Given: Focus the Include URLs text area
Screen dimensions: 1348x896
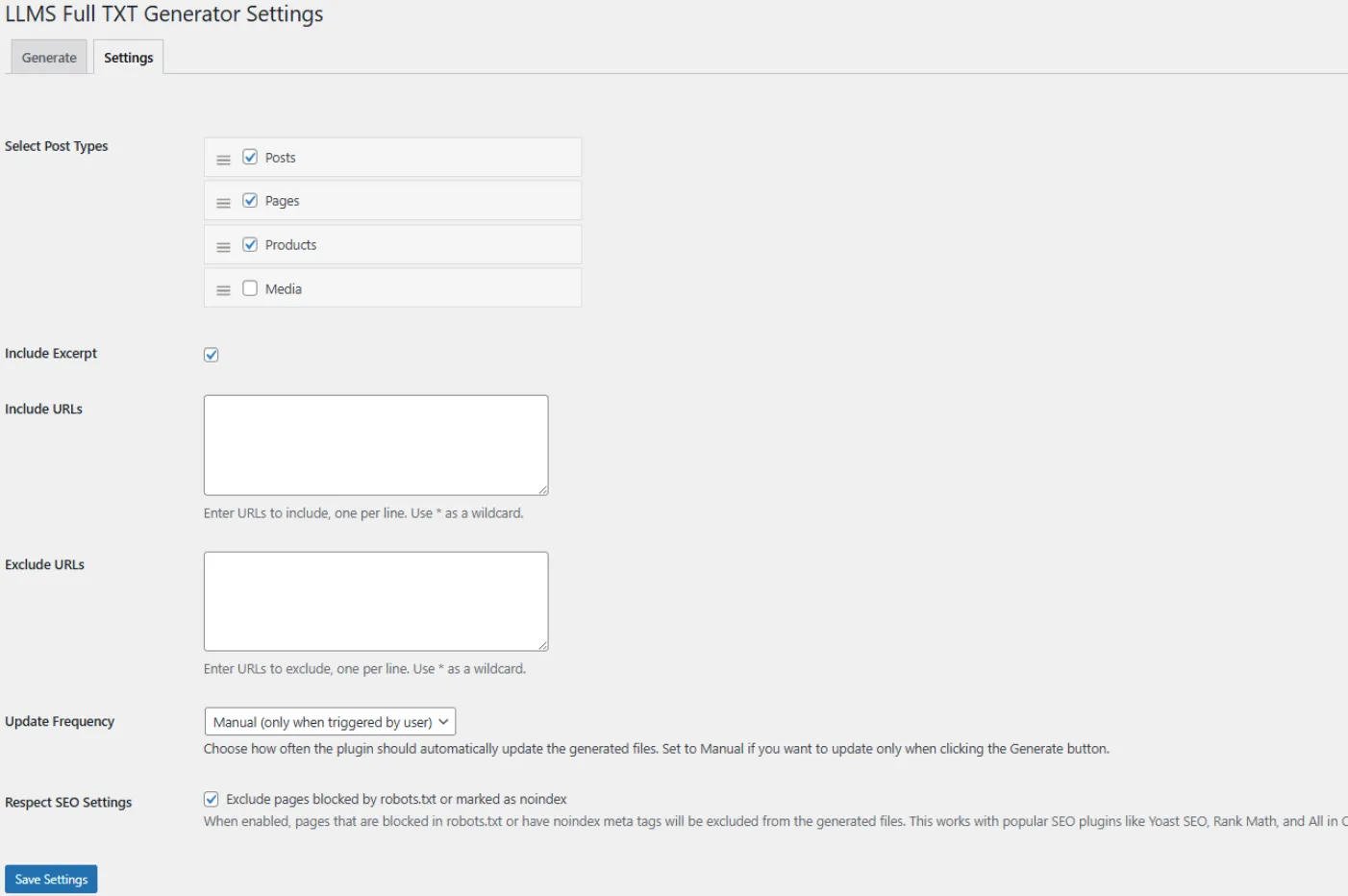Looking at the screenshot, I should 375,445.
